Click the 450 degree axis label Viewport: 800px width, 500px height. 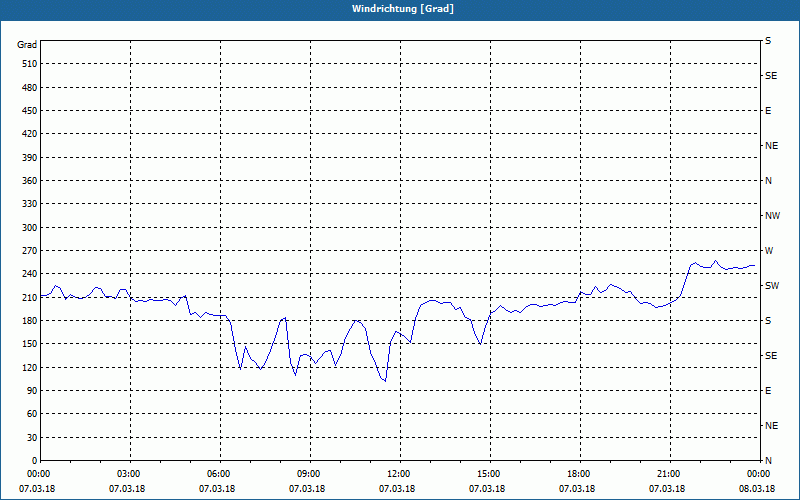[x=29, y=111]
